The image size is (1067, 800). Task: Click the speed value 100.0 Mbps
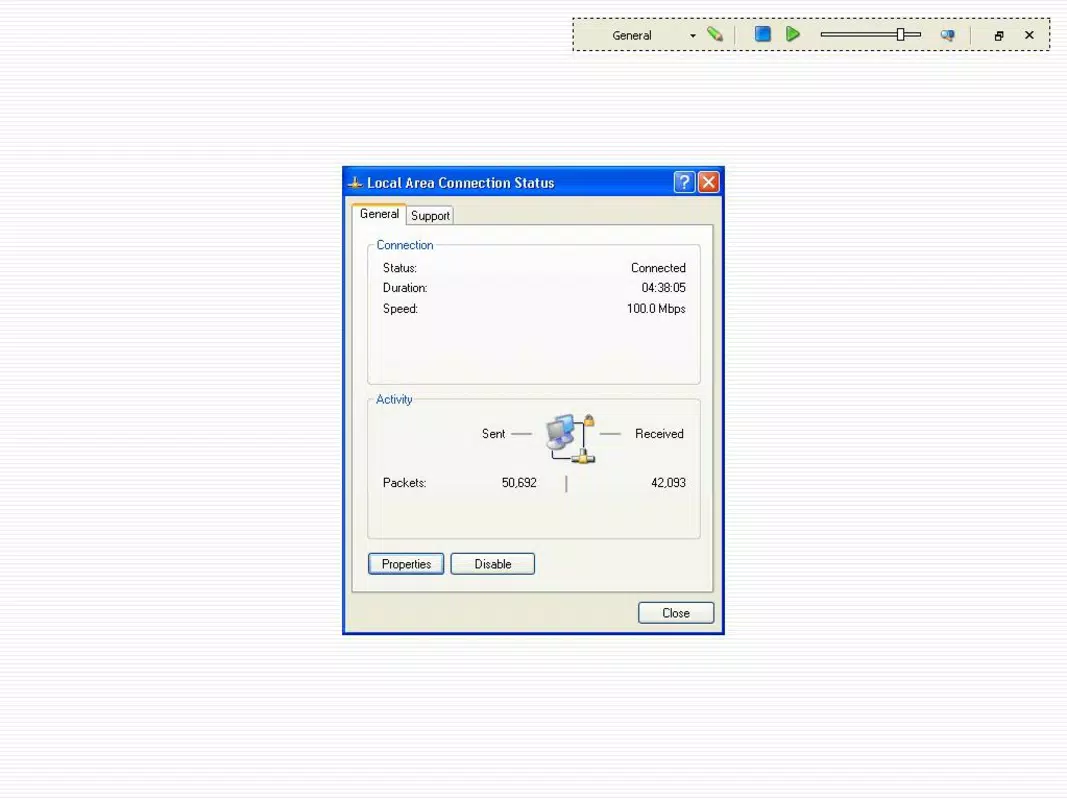(656, 309)
